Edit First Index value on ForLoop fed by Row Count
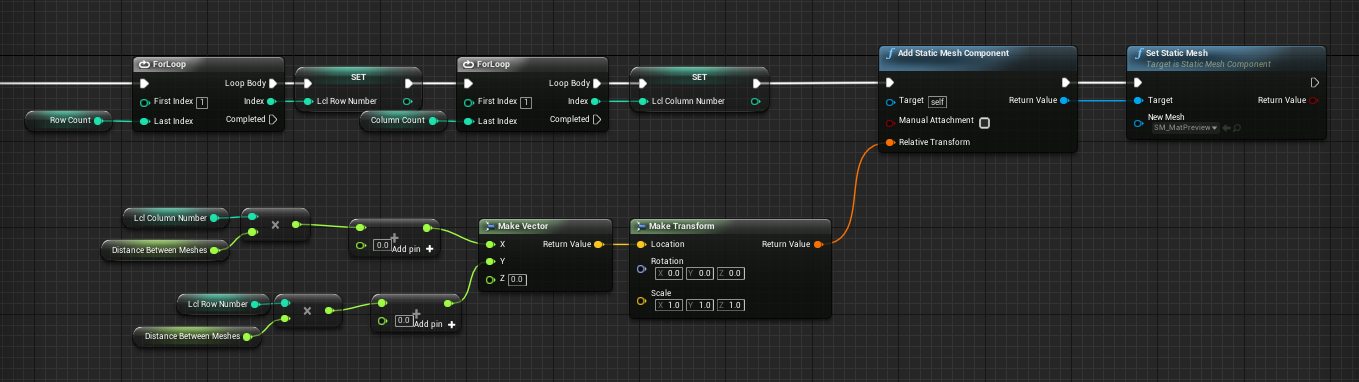This screenshot has width=1359, height=382. click(202, 102)
